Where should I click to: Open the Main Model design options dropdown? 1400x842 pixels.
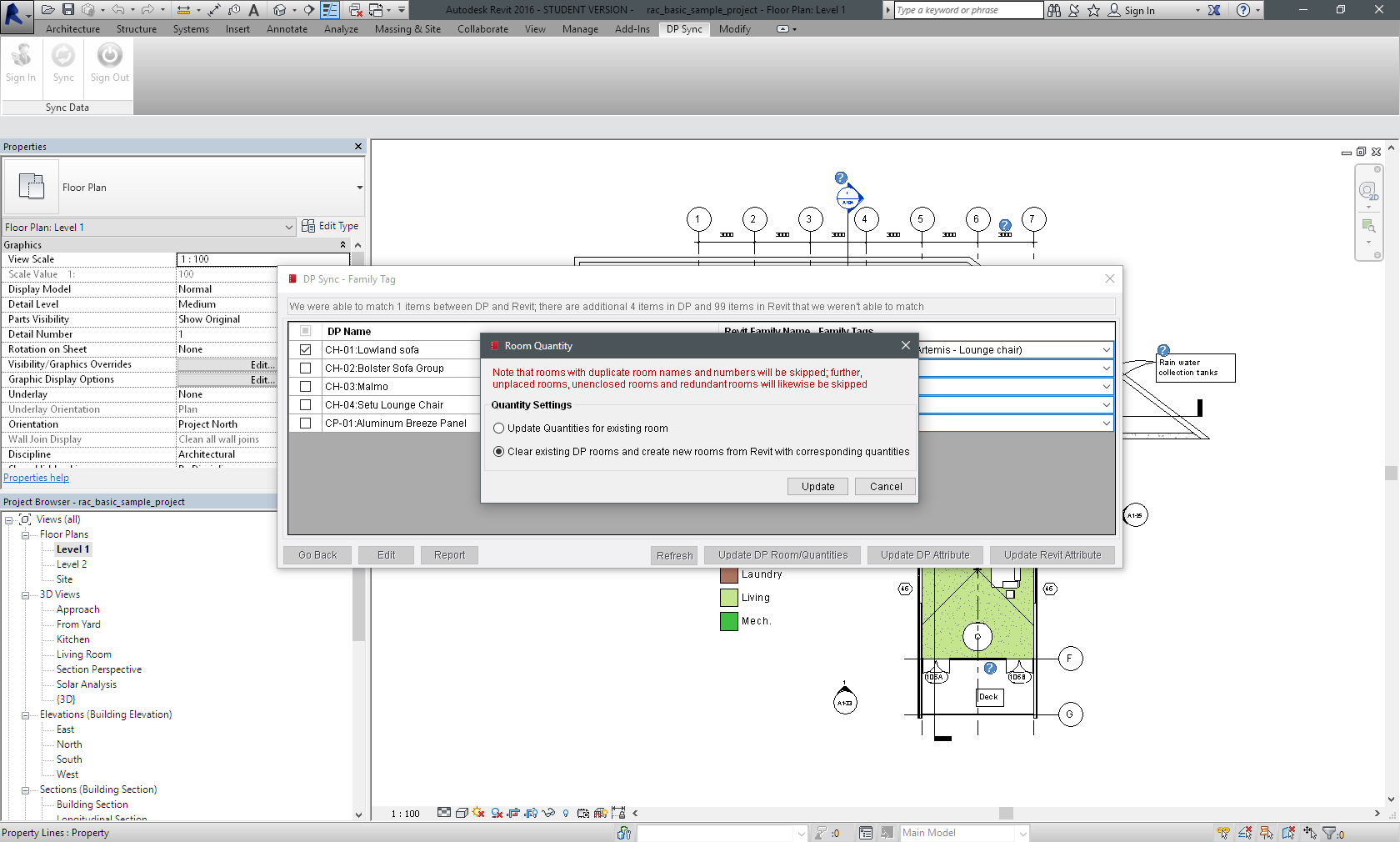pyautogui.click(x=1022, y=833)
